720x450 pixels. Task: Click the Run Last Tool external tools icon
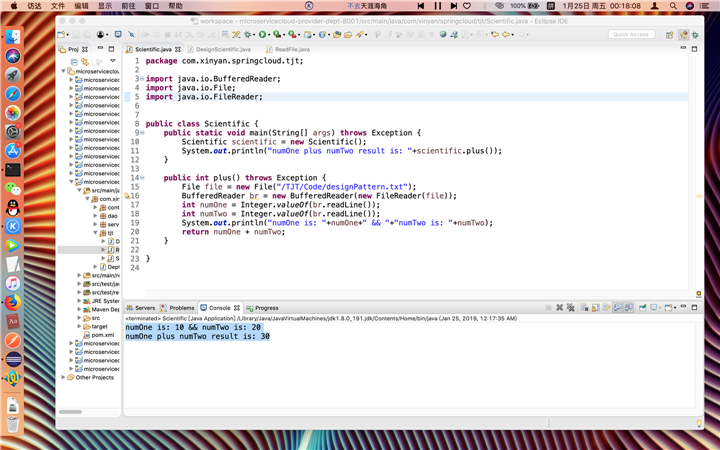tap(292, 34)
